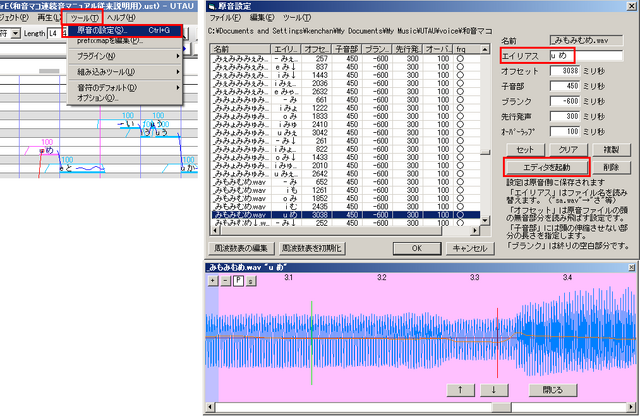The width and height of the screenshot is (640, 416).
Task: Click 周波数表の編集 button
Action: coord(241,248)
